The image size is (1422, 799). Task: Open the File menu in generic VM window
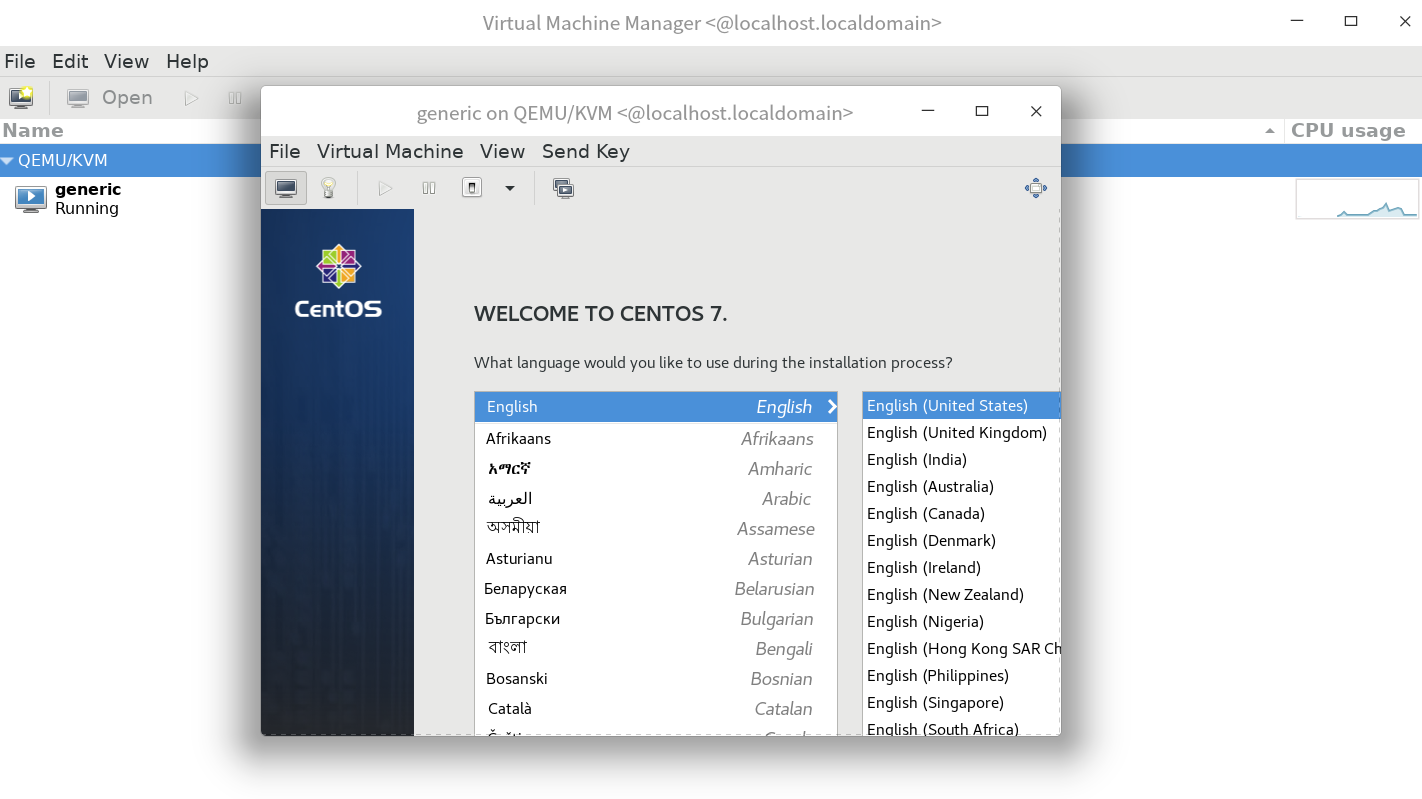pos(285,151)
